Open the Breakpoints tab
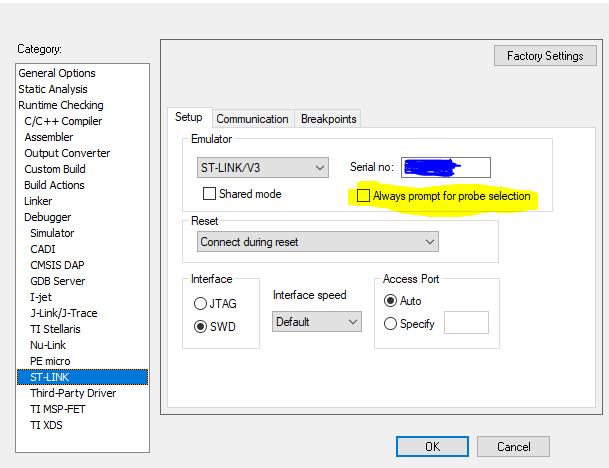 [x=328, y=119]
